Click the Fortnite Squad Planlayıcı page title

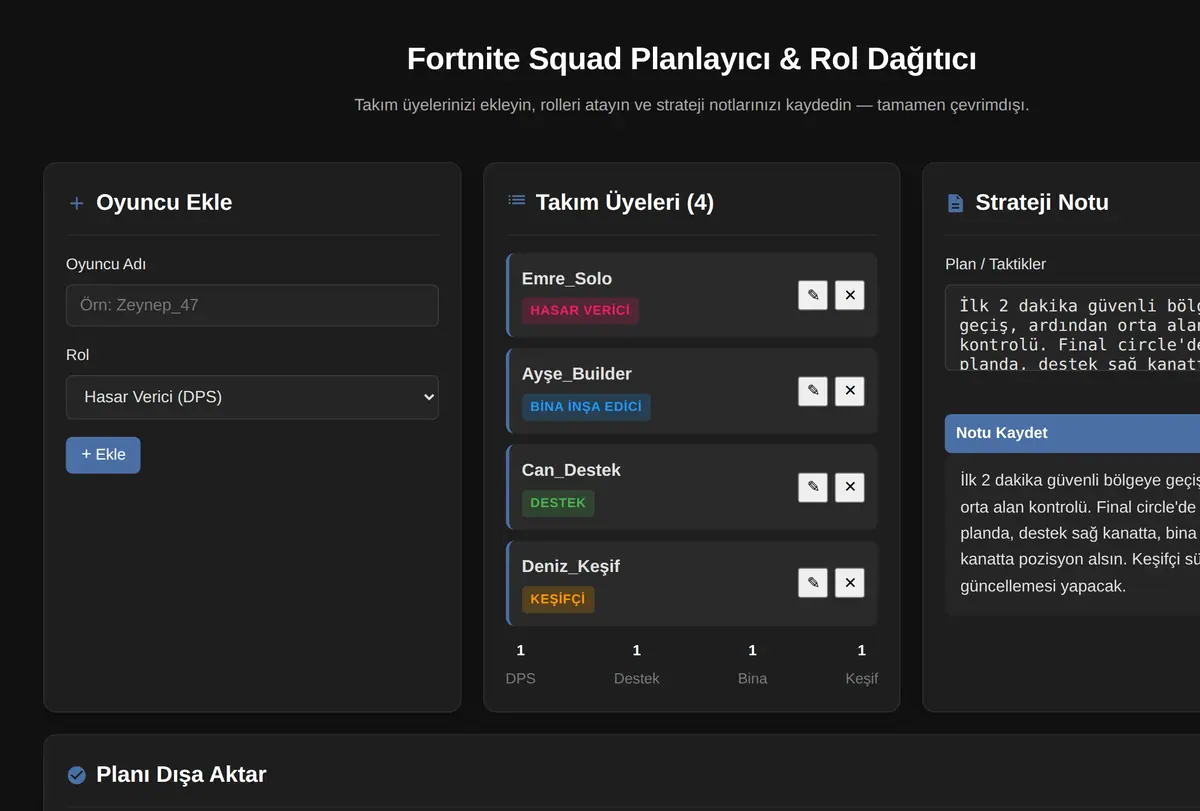[692, 59]
